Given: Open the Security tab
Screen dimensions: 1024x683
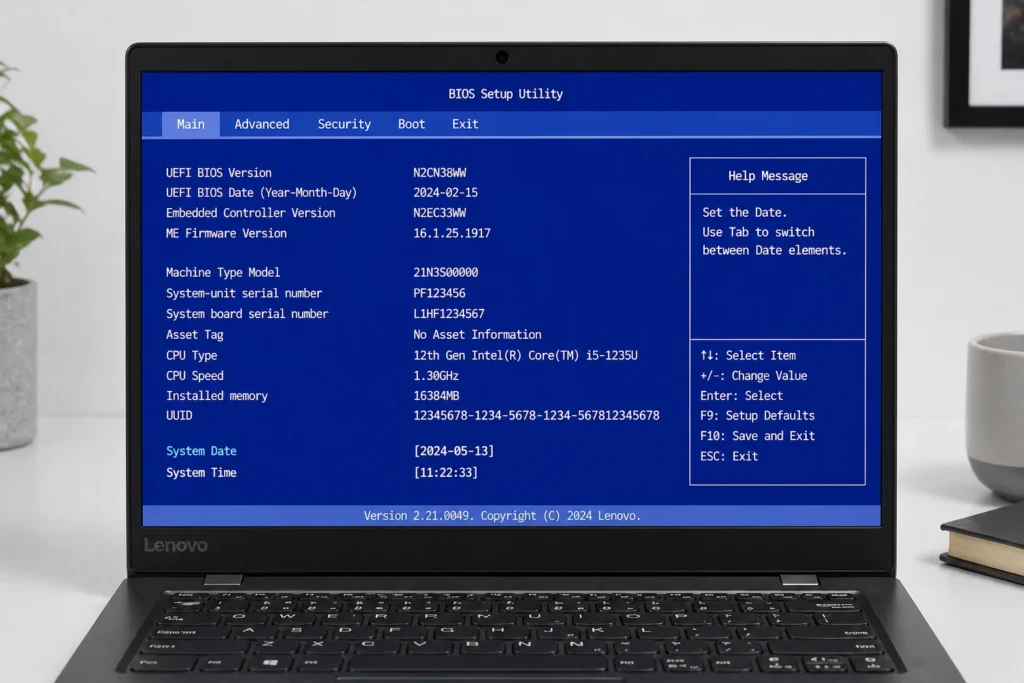Looking at the screenshot, I should 344,124.
